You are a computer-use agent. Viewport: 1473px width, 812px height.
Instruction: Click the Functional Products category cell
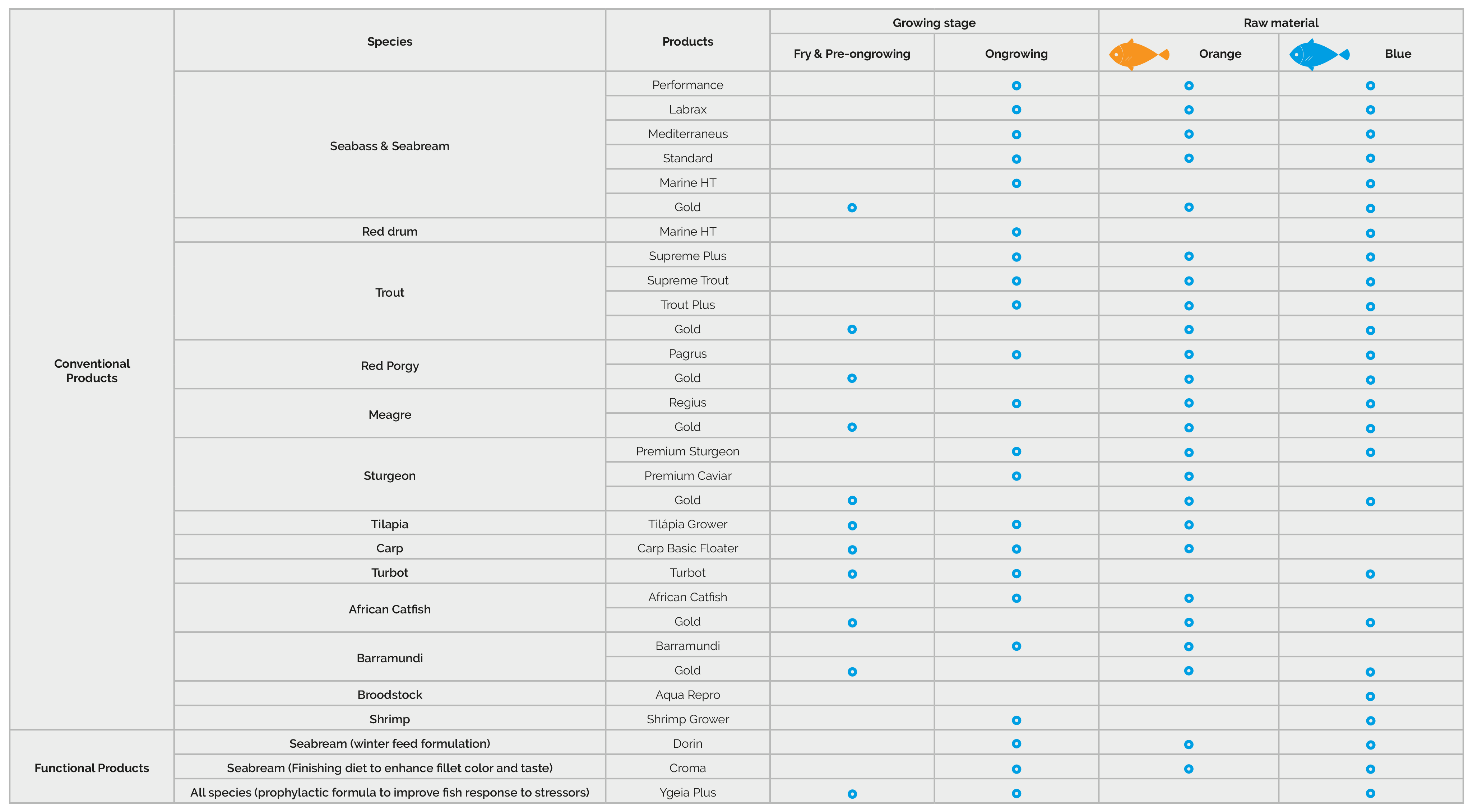92,768
